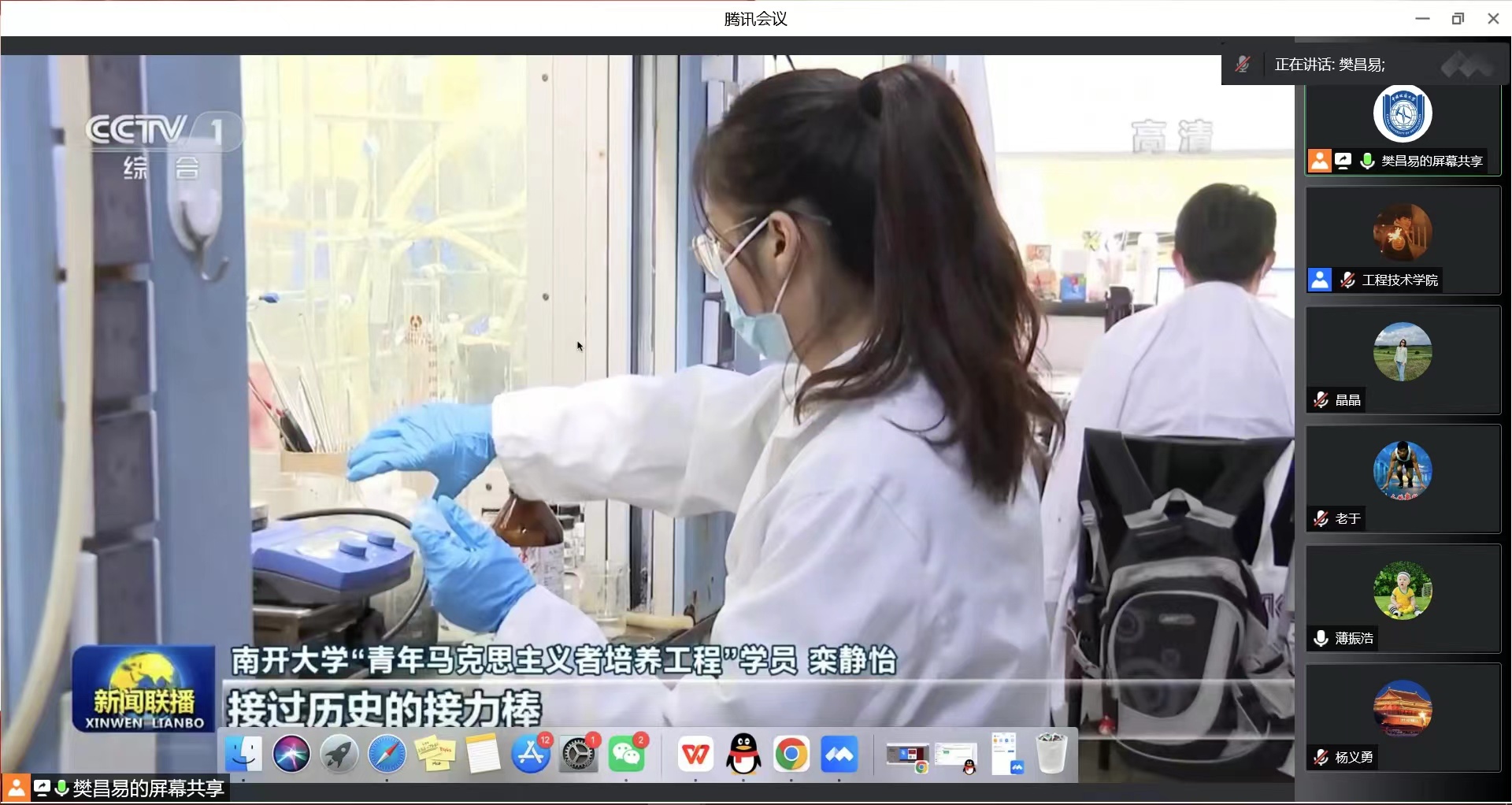The width and height of the screenshot is (1512, 805).
Task: Click the 工程技术学院 name label
Action: [1400, 280]
